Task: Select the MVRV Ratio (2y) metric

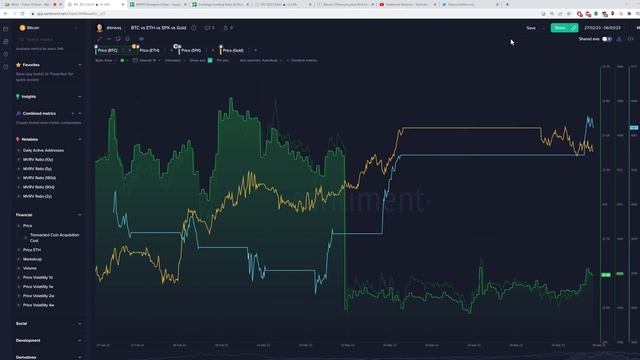Action: (x=37, y=196)
